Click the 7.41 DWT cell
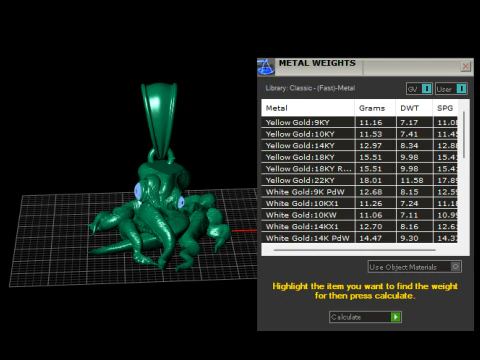The height and width of the screenshot is (360, 480). pos(414,134)
